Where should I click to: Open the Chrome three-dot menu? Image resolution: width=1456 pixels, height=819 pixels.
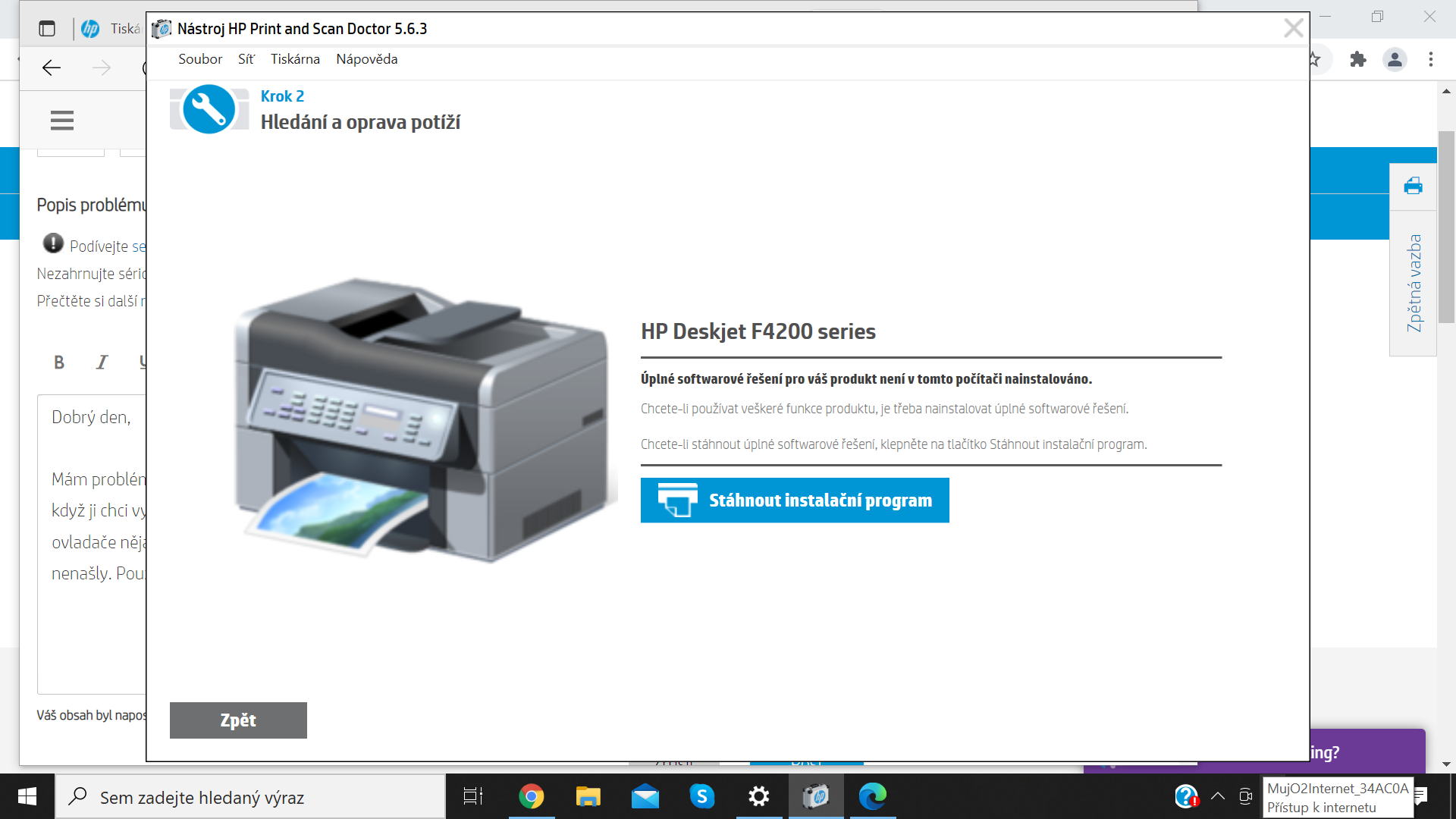point(1431,59)
